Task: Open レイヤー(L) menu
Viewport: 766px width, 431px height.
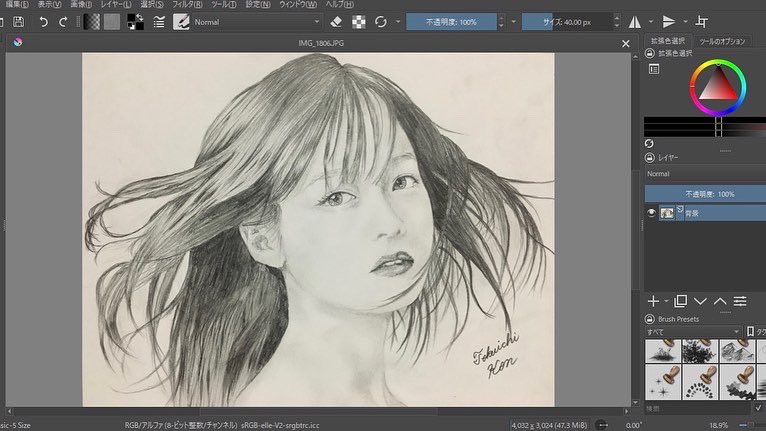Action: (x=116, y=4)
